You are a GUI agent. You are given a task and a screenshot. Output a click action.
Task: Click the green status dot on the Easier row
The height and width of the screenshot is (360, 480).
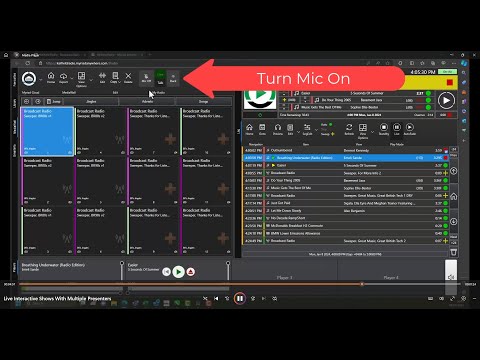pos(428,93)
